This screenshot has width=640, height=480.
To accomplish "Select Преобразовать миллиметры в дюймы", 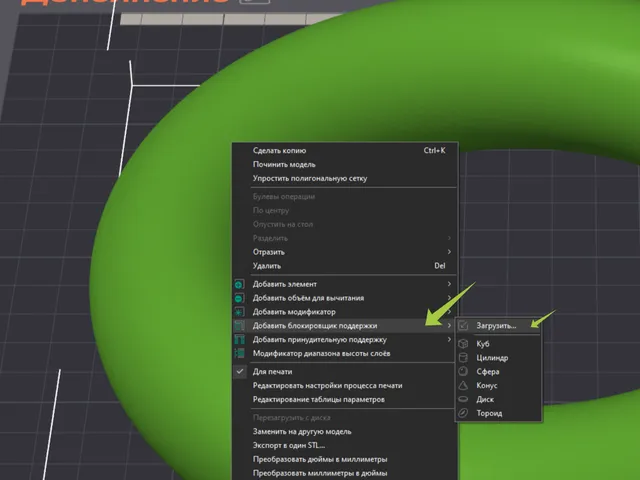I will pos(345,473).
